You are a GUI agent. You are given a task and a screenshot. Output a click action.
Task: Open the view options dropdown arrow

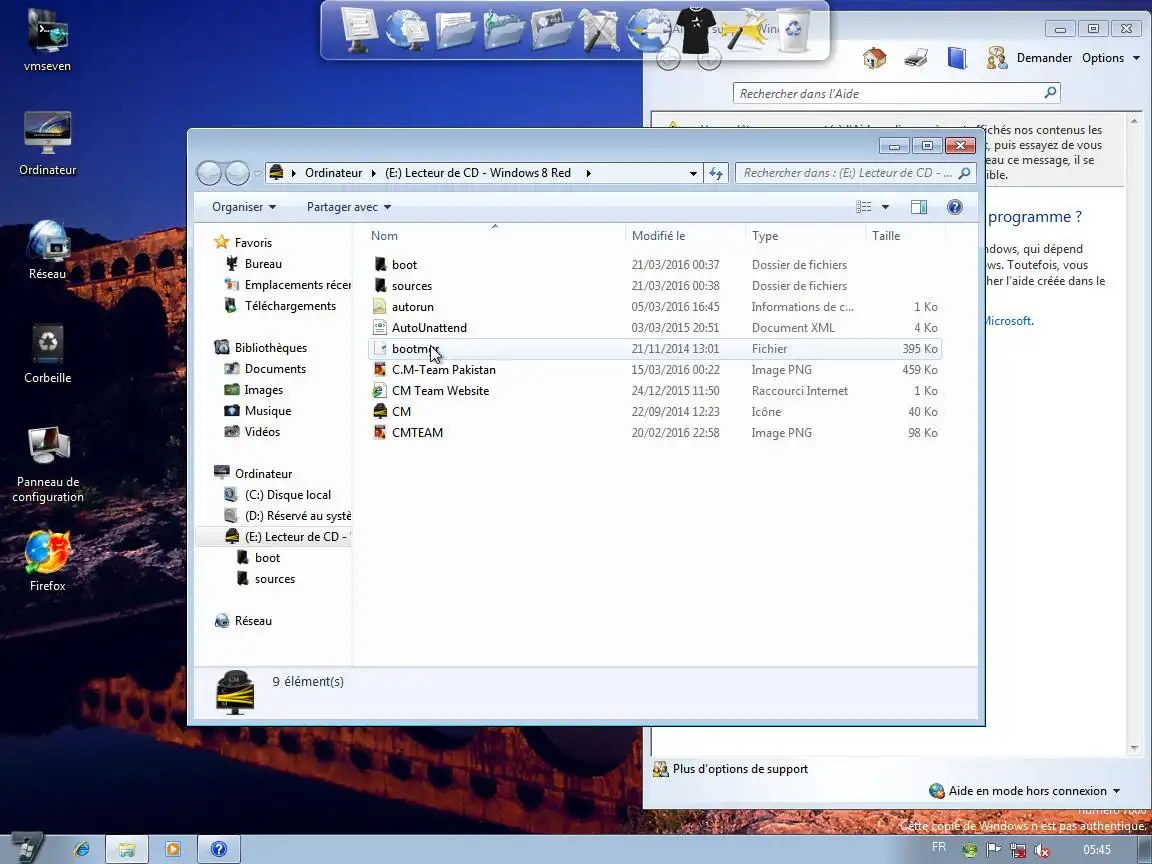885,207
